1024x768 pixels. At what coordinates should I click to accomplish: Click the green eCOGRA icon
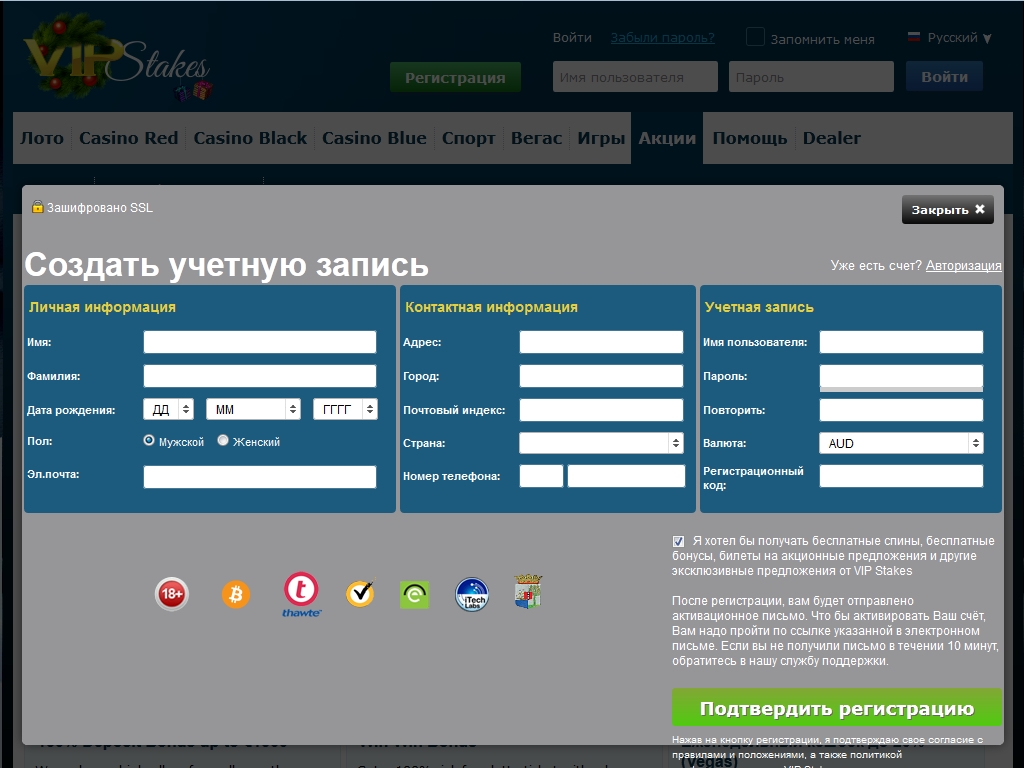414,595
